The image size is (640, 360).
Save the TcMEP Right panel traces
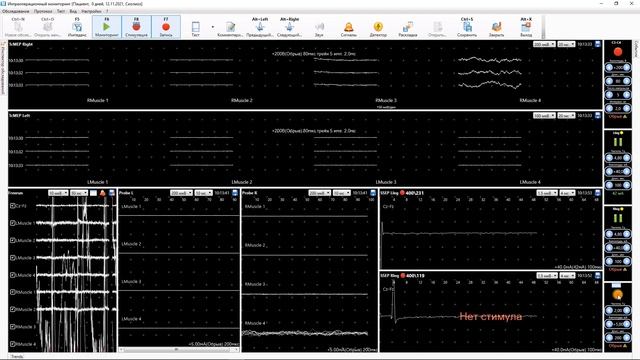pos(598,44)
